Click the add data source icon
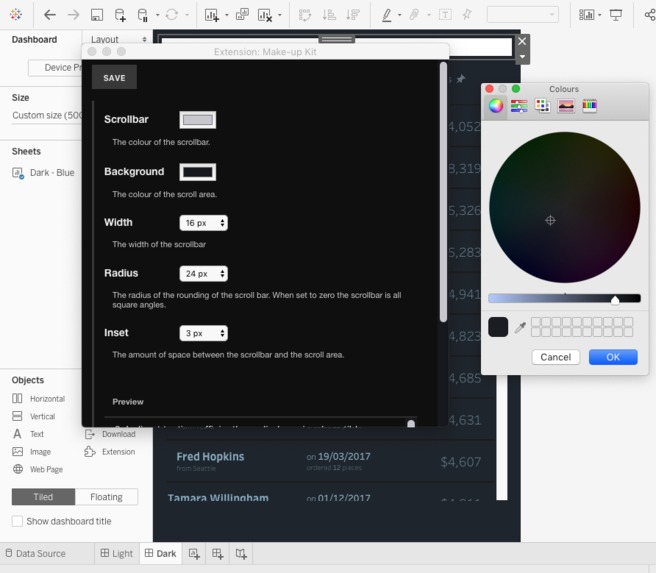The image size is (656, 573). 120,15
